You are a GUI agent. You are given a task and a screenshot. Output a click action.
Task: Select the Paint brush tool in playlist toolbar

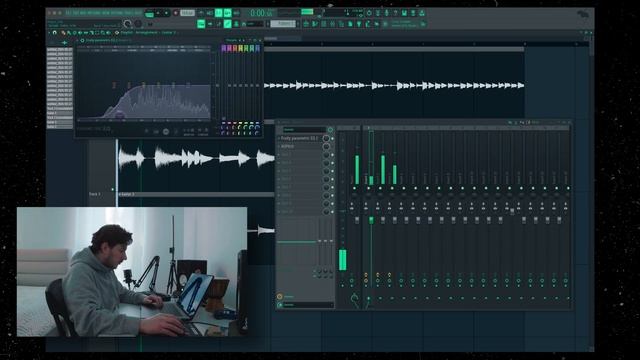[x=69, y=33]
